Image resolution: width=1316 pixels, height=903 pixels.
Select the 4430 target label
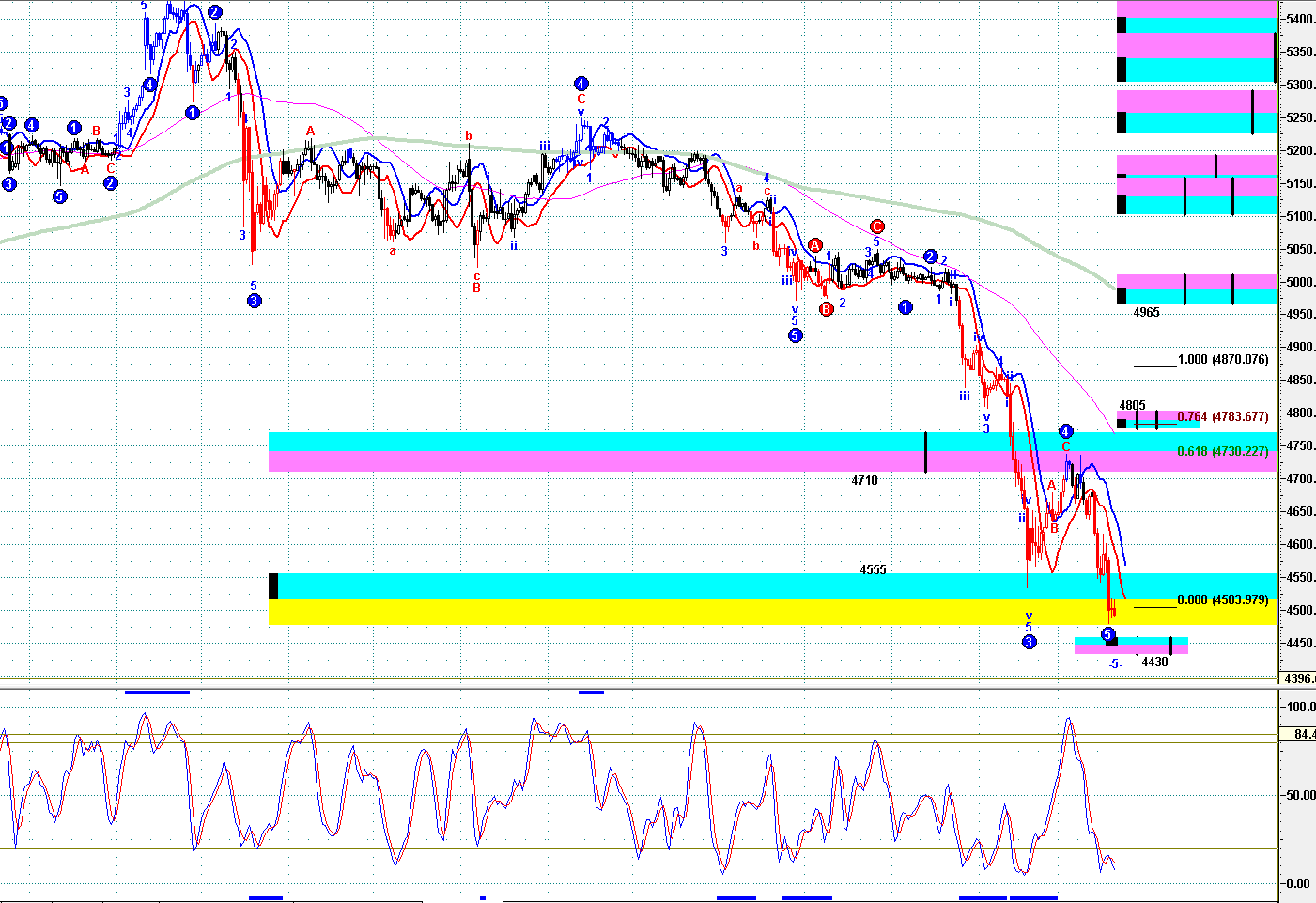(x=1154, y=662)
